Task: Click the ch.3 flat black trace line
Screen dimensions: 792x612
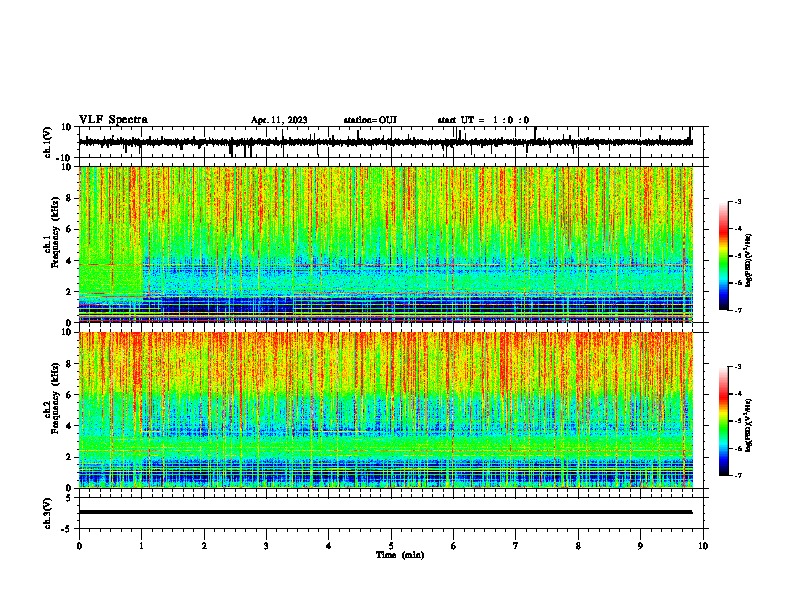Action: coord(385,512)
